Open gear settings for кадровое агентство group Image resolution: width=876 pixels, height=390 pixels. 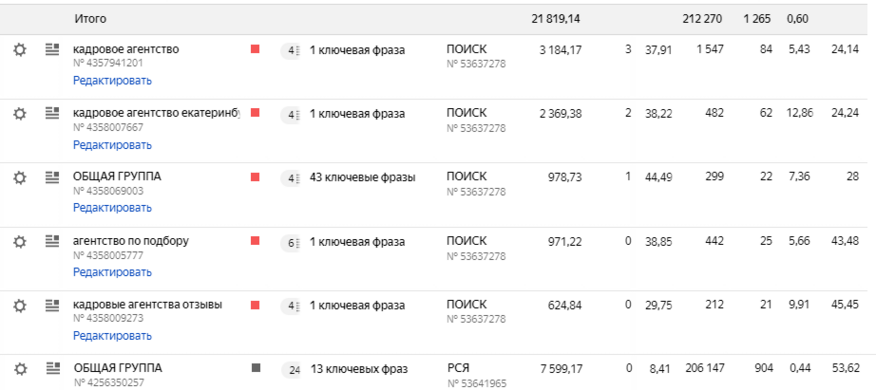(20, 50)
